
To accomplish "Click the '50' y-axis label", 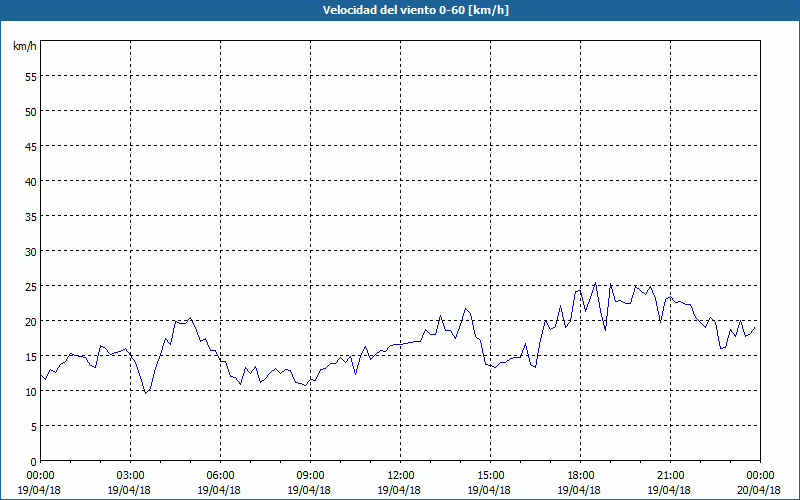I will [x=31, y=112].
